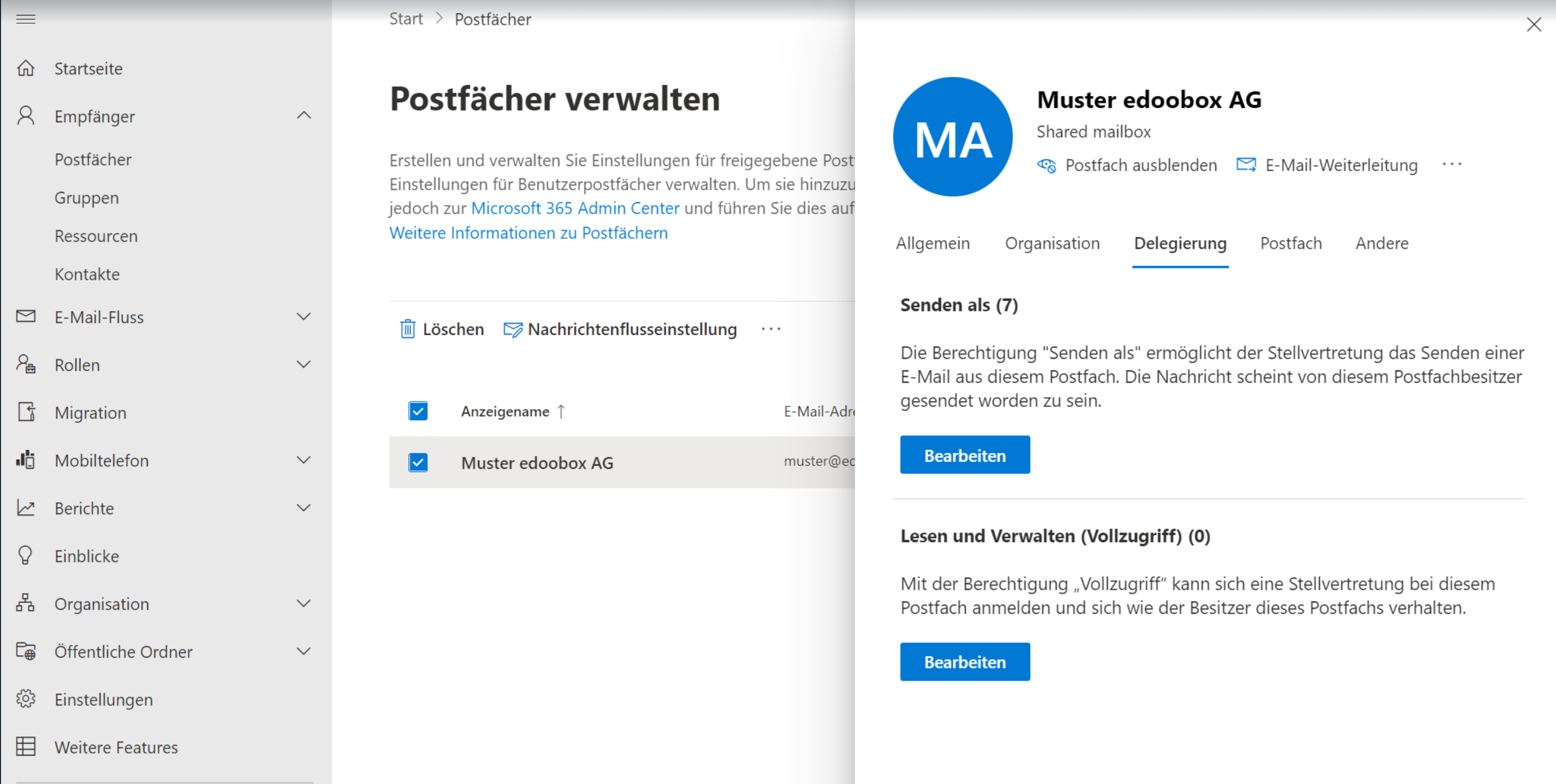Click the Startseite home icon
The image size is (1556, 784).
point(25,68)
